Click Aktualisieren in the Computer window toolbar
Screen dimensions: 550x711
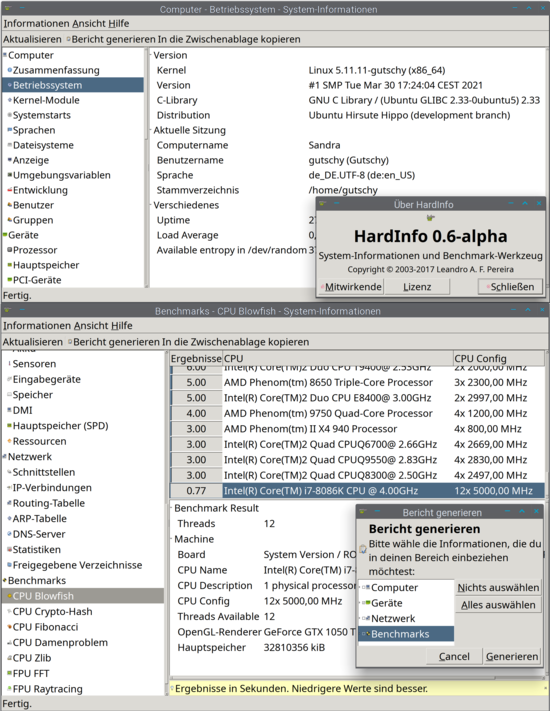32,39
